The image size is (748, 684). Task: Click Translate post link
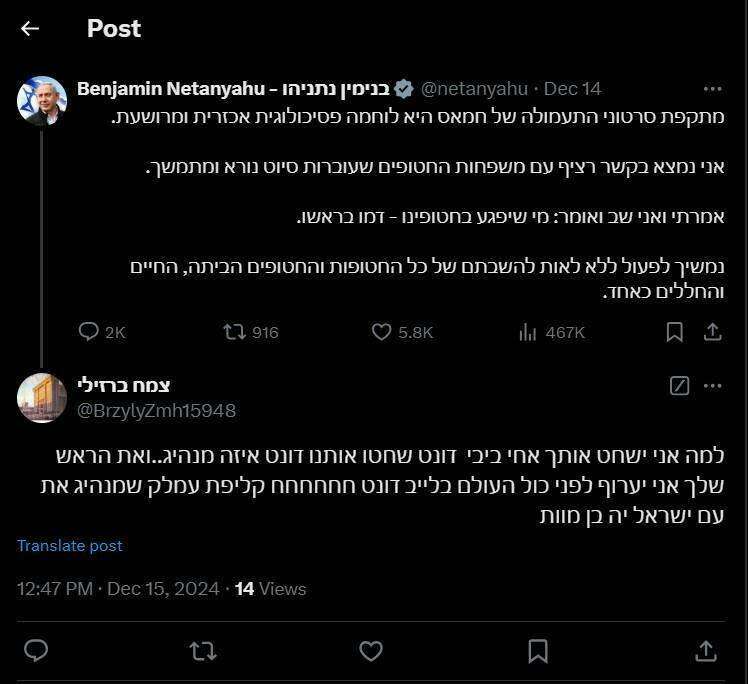pyautogui.click(x=70, y=545)
